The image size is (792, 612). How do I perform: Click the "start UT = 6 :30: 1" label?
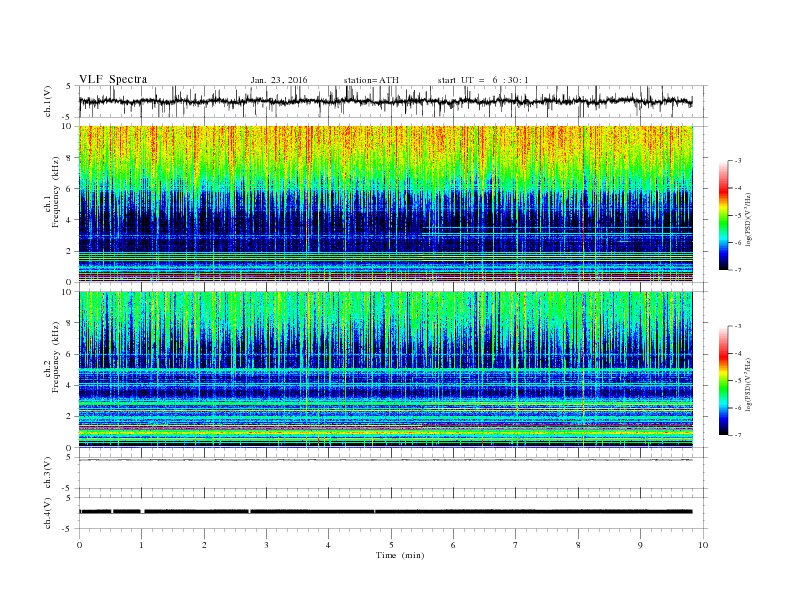coord(483,80)
